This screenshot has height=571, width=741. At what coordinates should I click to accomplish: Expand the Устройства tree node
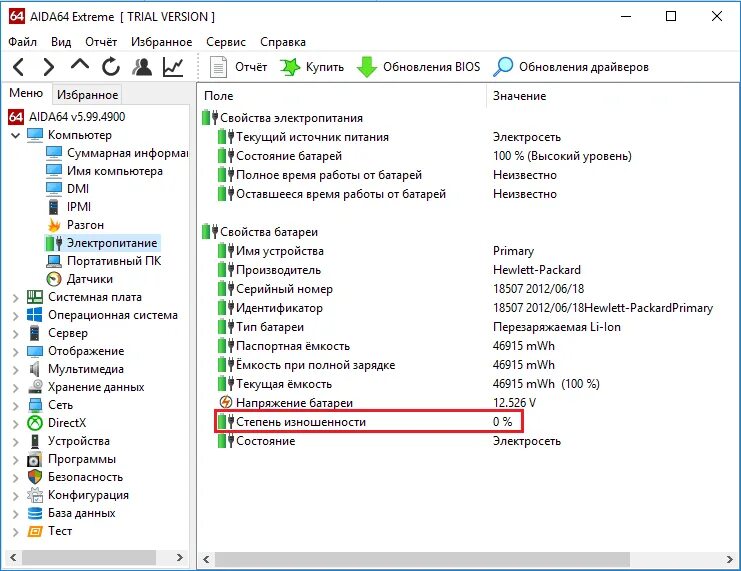(x=16, y=441)
